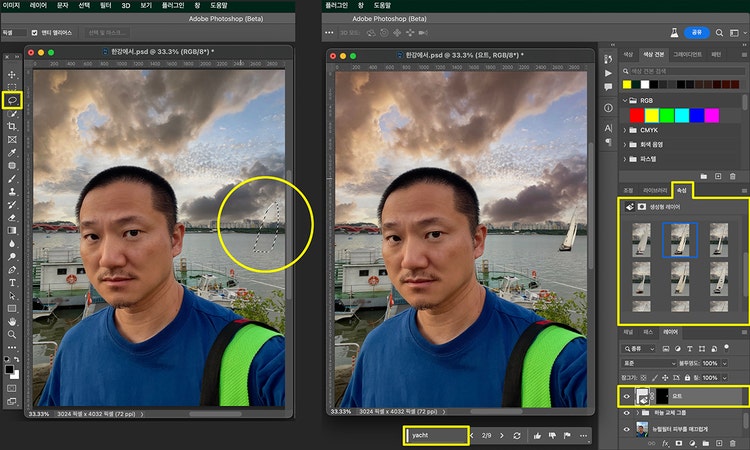Select the Brush tool
This screenshot has width=750, height=450.
(x=12, y=178)
